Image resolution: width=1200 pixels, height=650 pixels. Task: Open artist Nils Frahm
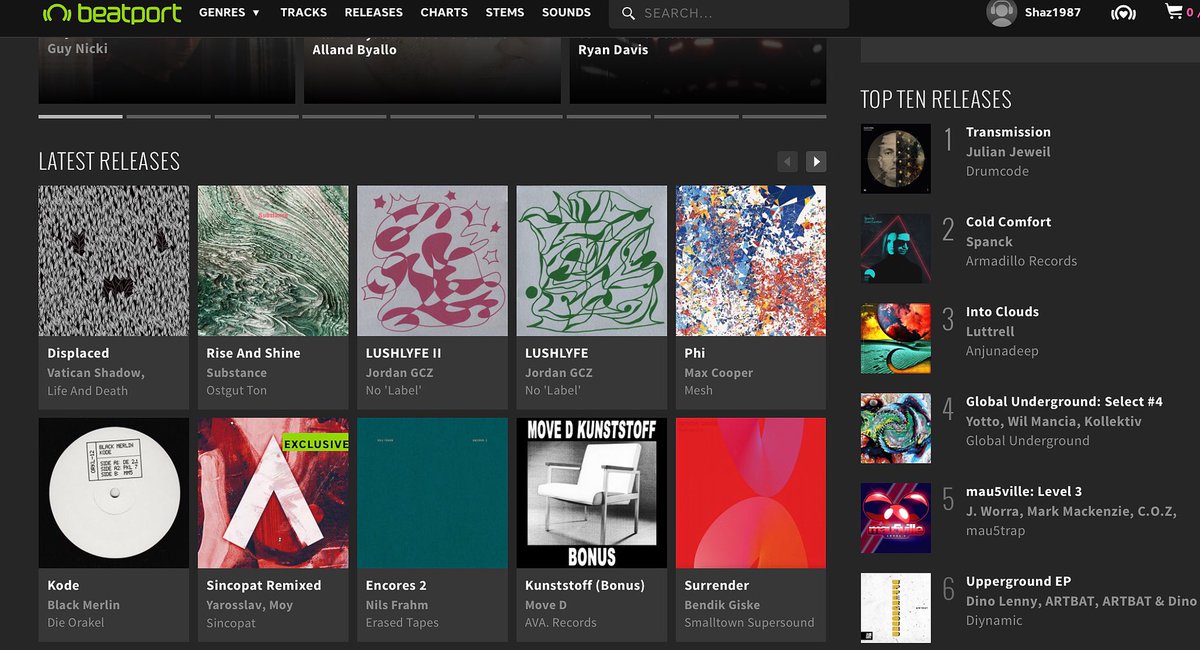point(396,604)
